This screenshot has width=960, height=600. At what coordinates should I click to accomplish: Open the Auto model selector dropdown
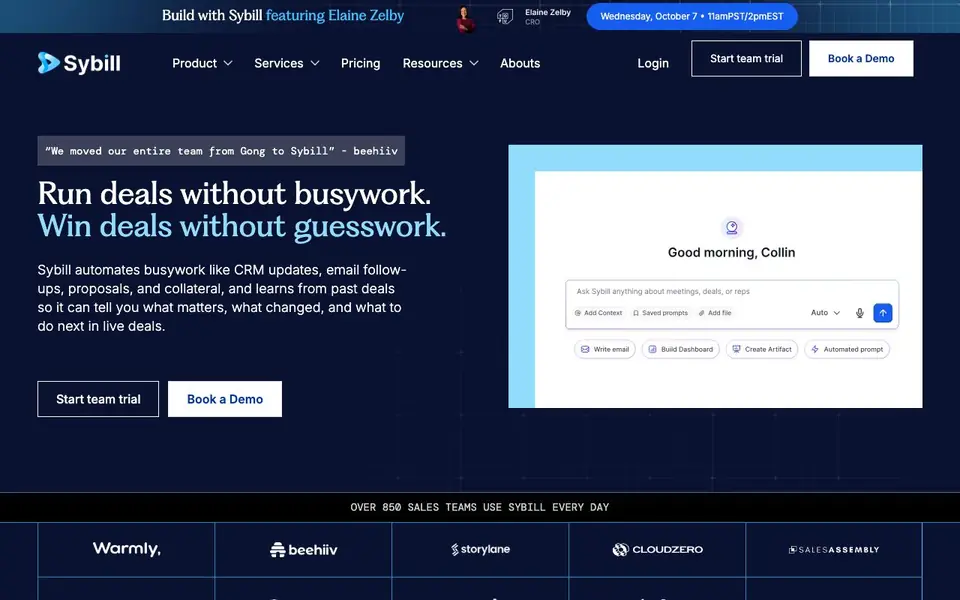825,313
